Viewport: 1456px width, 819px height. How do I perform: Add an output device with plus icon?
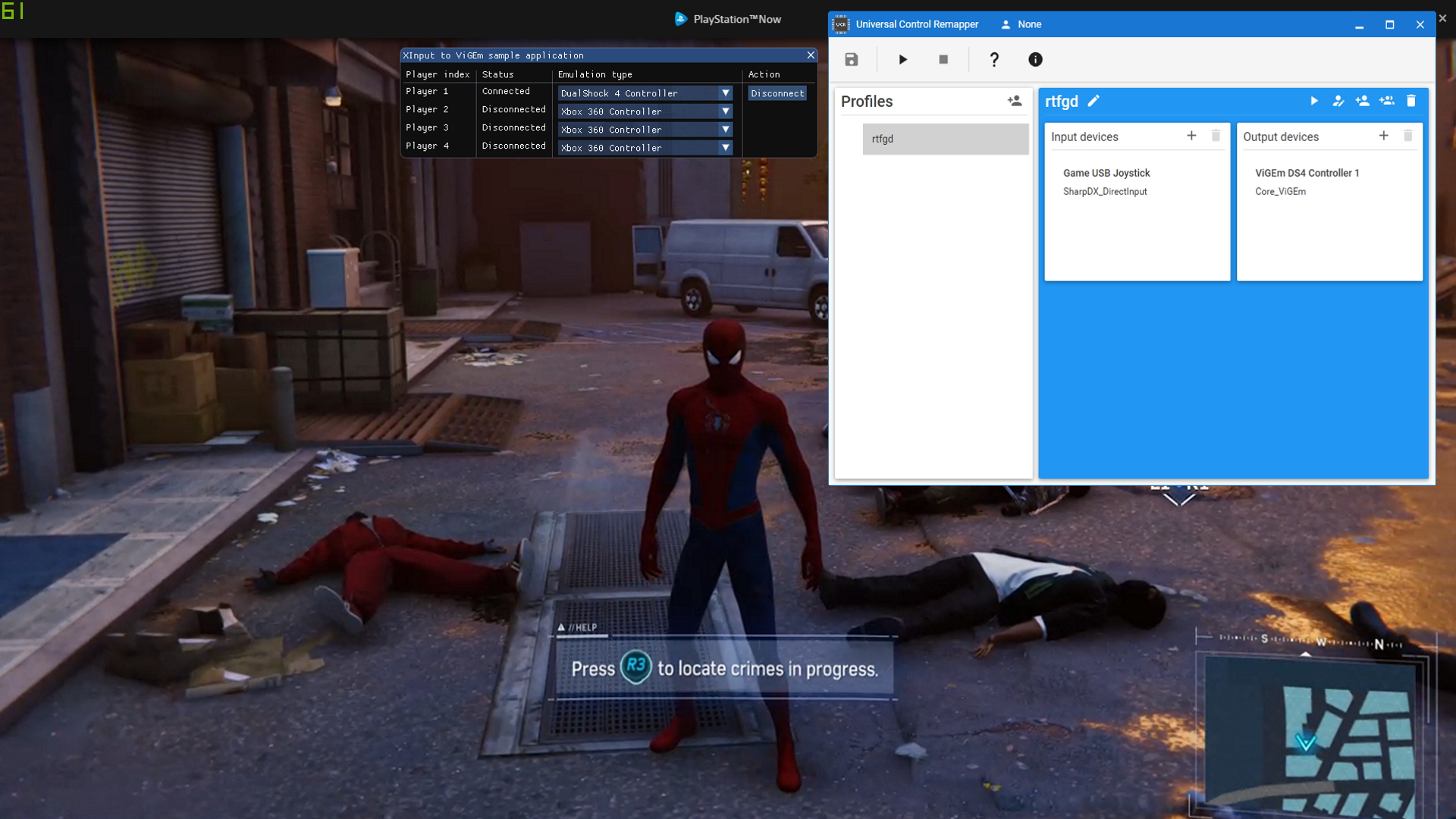point(1383,136)
